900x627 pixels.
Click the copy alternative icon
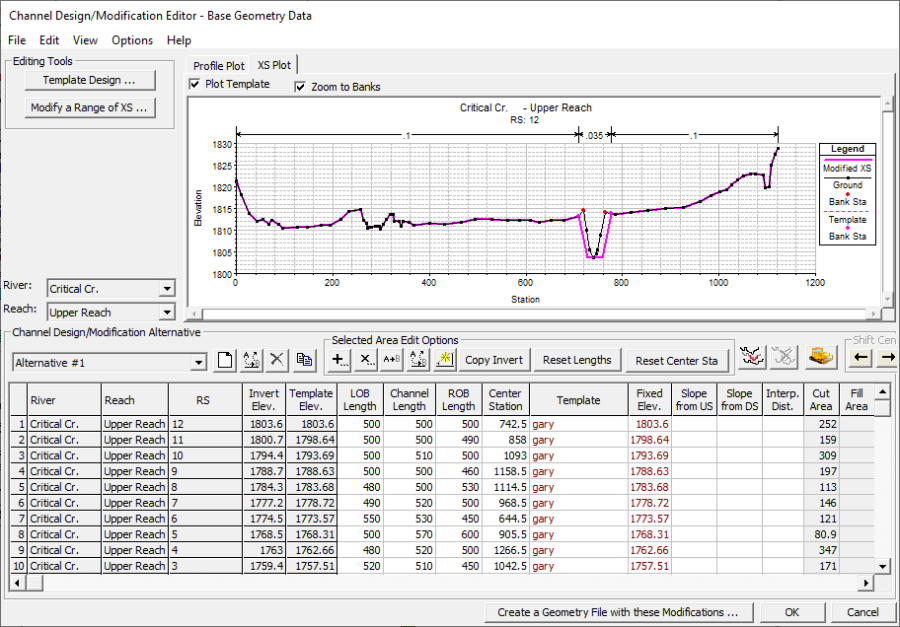pyautogui.click(x=305, y=361)
